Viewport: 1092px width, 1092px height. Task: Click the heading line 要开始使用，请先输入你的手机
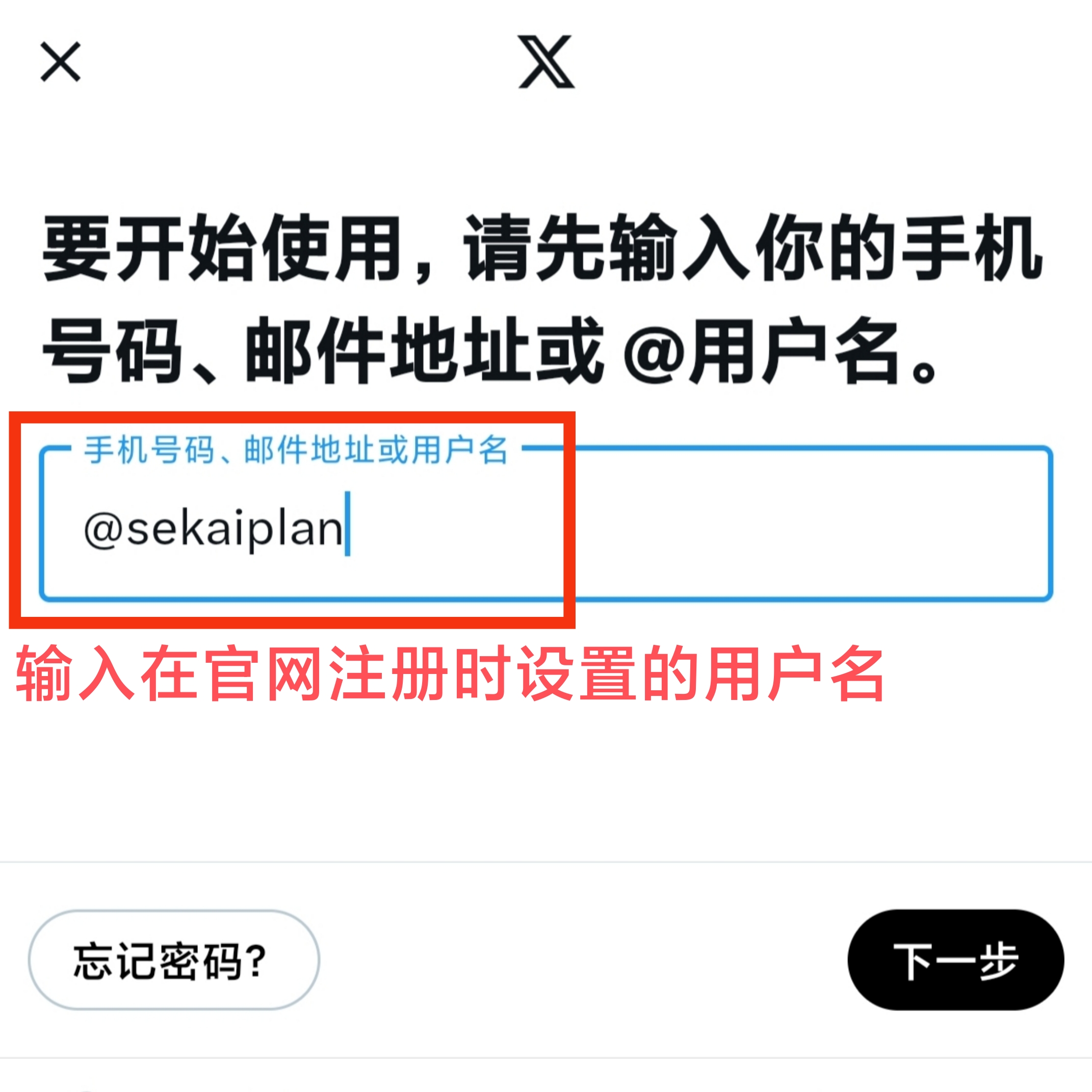point(542,248)
